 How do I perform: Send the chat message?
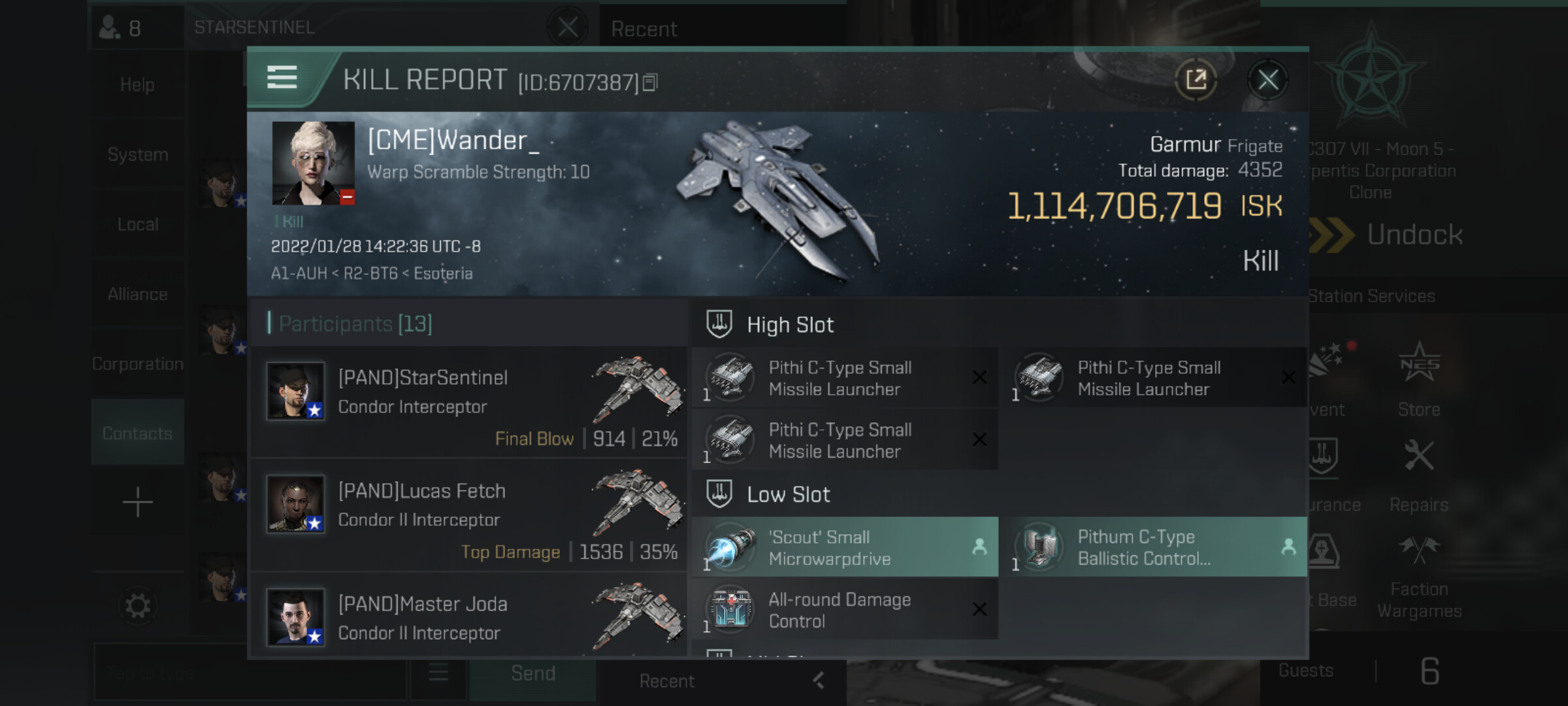point(533,674)
